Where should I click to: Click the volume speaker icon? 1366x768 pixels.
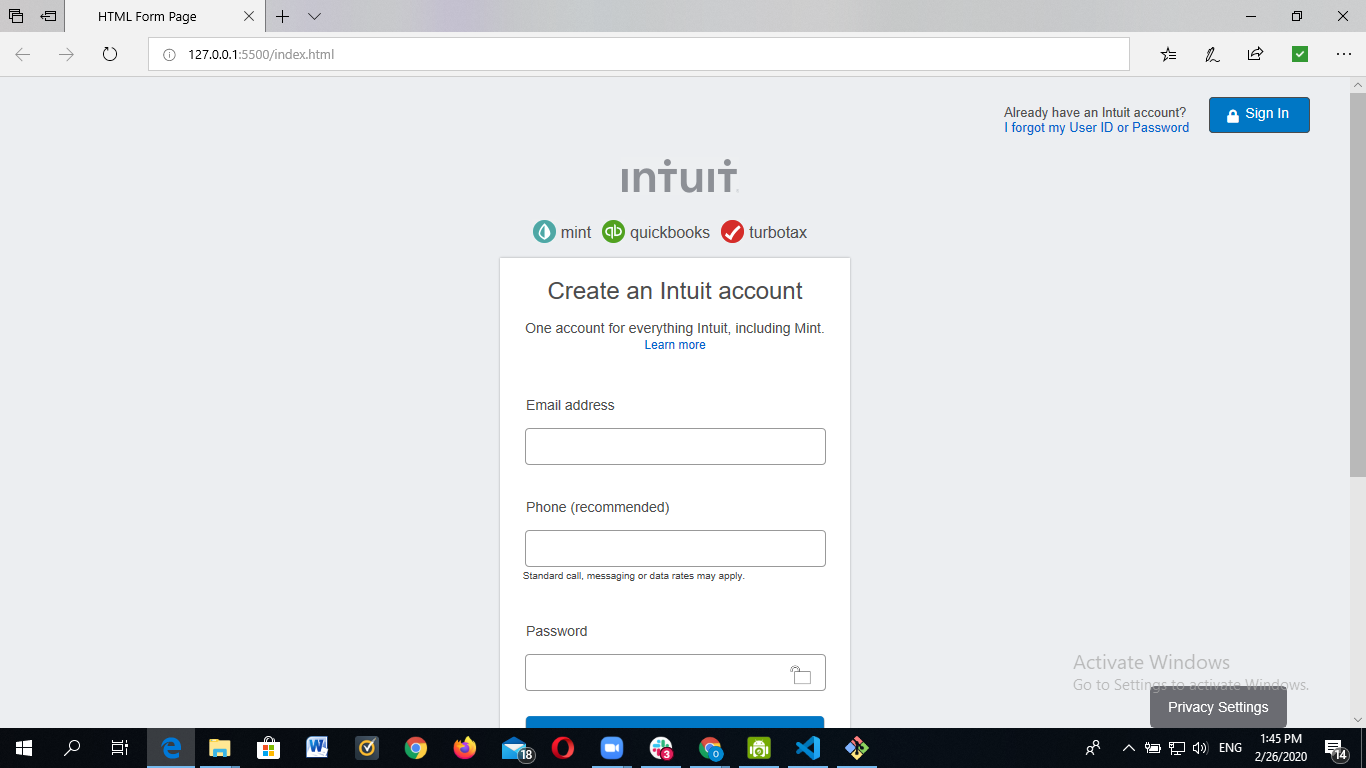[x=1201, y=748]
